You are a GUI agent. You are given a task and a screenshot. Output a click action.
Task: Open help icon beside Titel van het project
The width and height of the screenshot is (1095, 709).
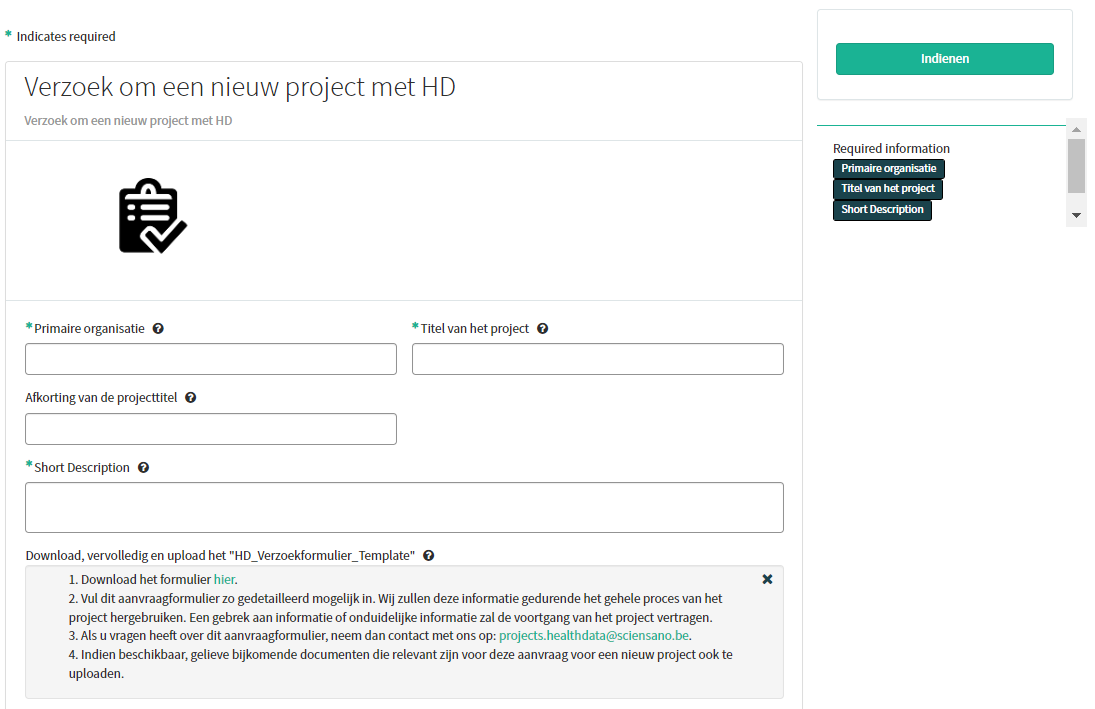pos(542,328)
